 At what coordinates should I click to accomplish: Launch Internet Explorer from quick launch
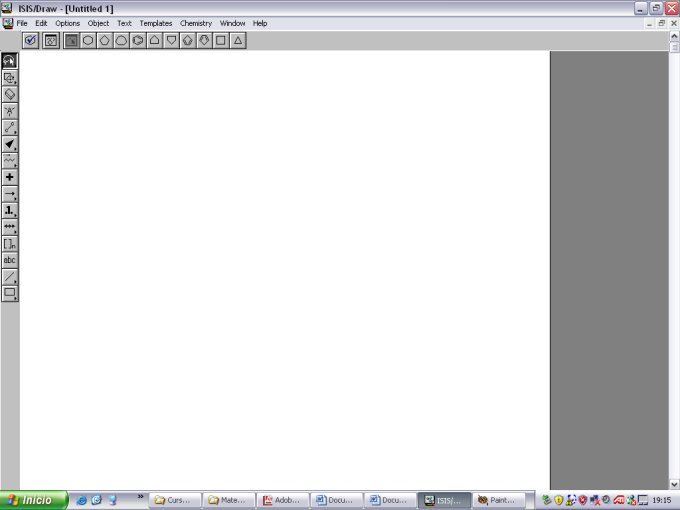[81, 500]
